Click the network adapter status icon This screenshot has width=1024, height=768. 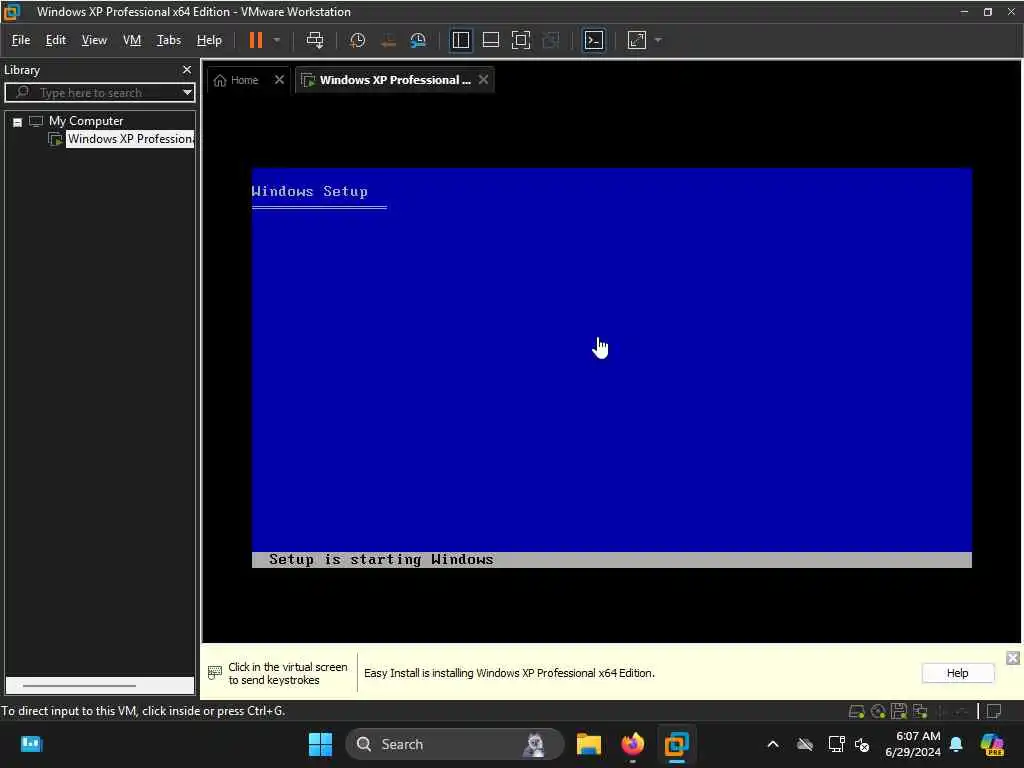click(x=921, y=711)
